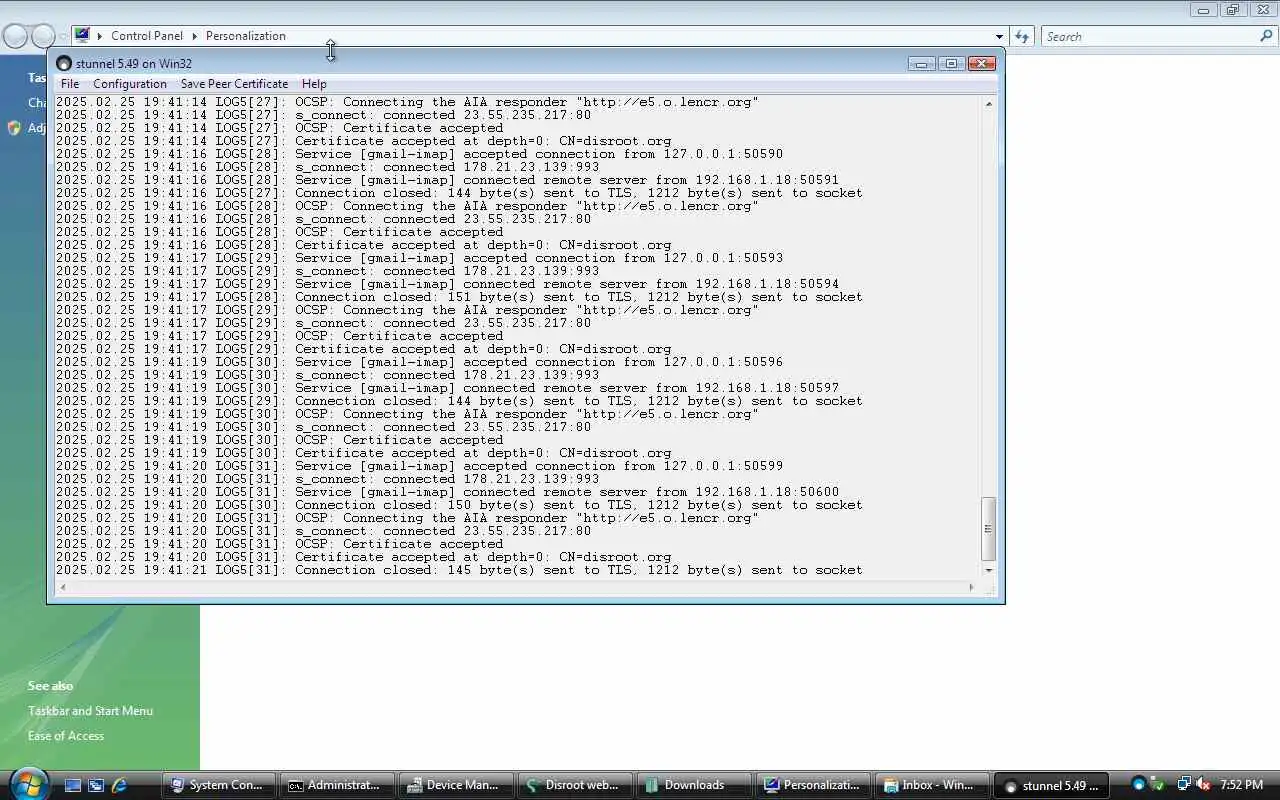Screen dimensions: 1280x800
Task: Click Show Desktop quick launch icon
Action: coord(72,786)
